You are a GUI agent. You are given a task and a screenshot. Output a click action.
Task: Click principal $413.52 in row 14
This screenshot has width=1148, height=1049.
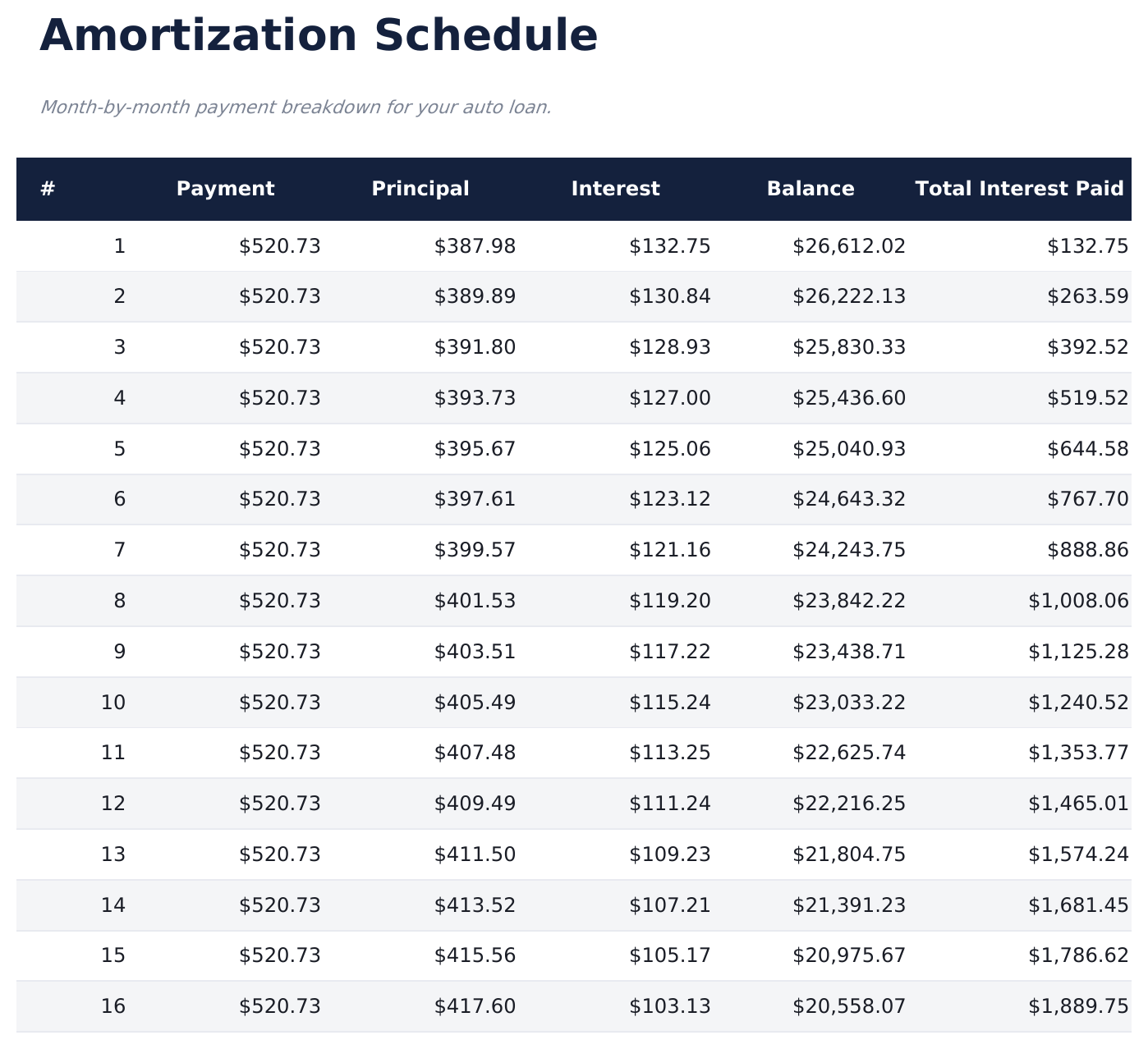[x=475, y=905]
